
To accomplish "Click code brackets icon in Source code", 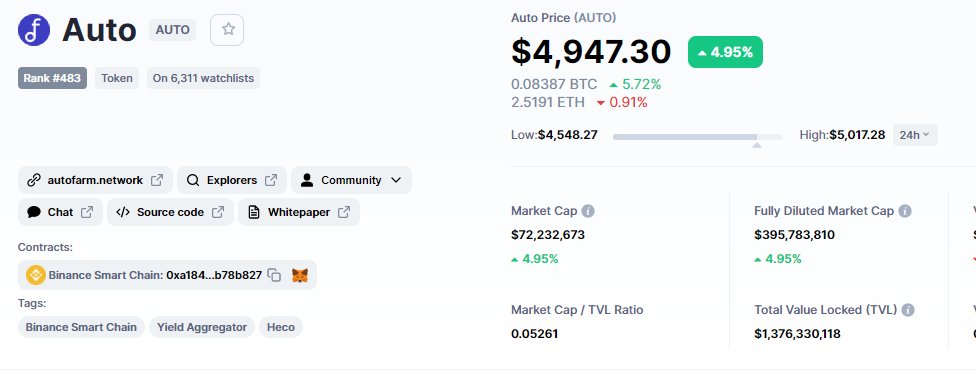I will point(123,212).
